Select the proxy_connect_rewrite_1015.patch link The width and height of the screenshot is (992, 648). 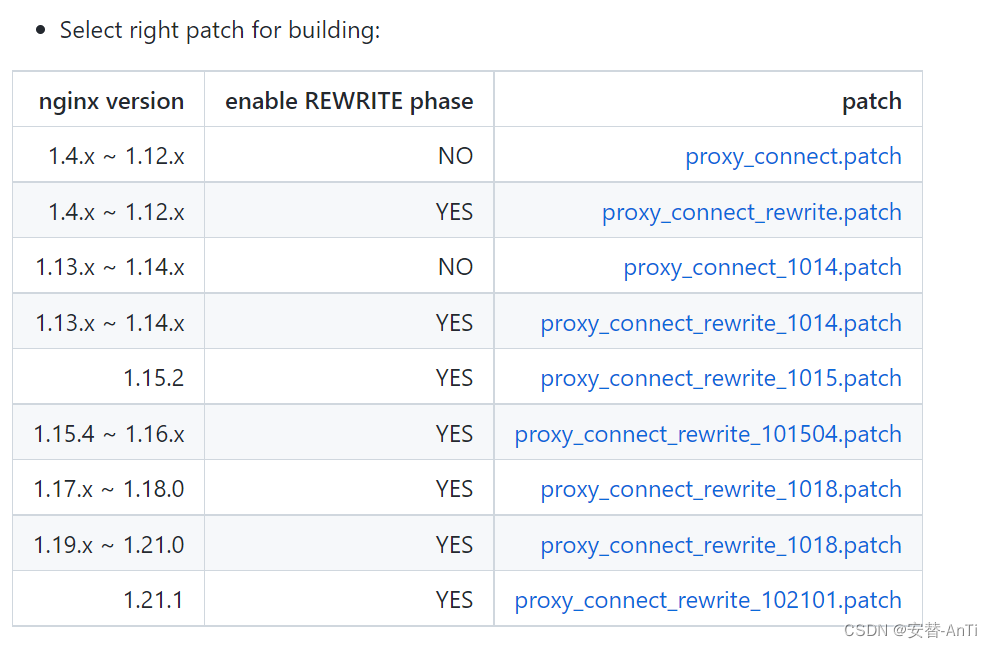point(721,378)
